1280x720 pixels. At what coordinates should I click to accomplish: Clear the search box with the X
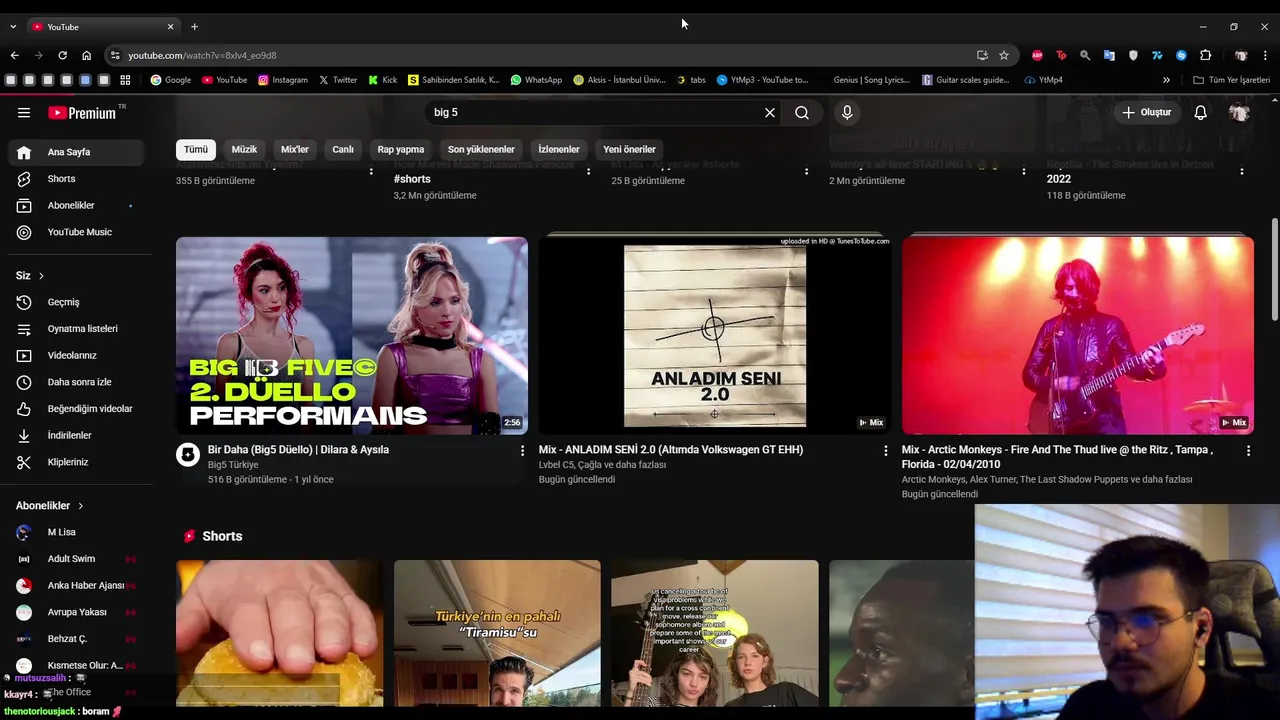pos(770,113)
